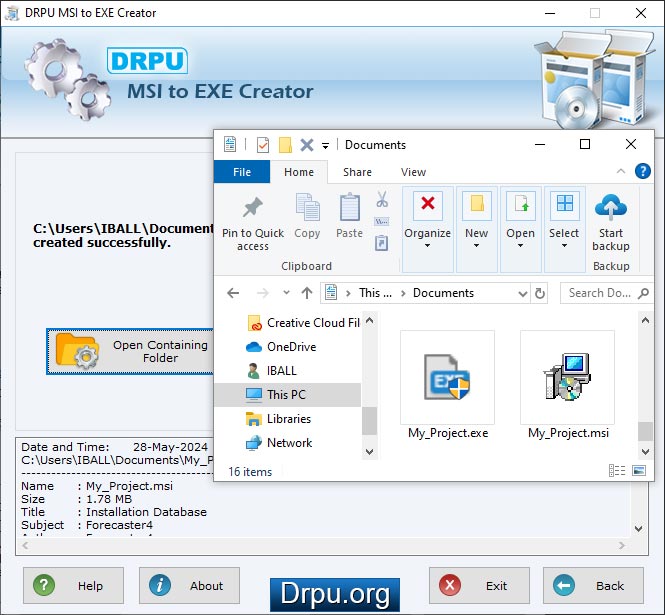
Task: Select Network in navigation pane
Action: pyautogui.click(x=279, y=443)
